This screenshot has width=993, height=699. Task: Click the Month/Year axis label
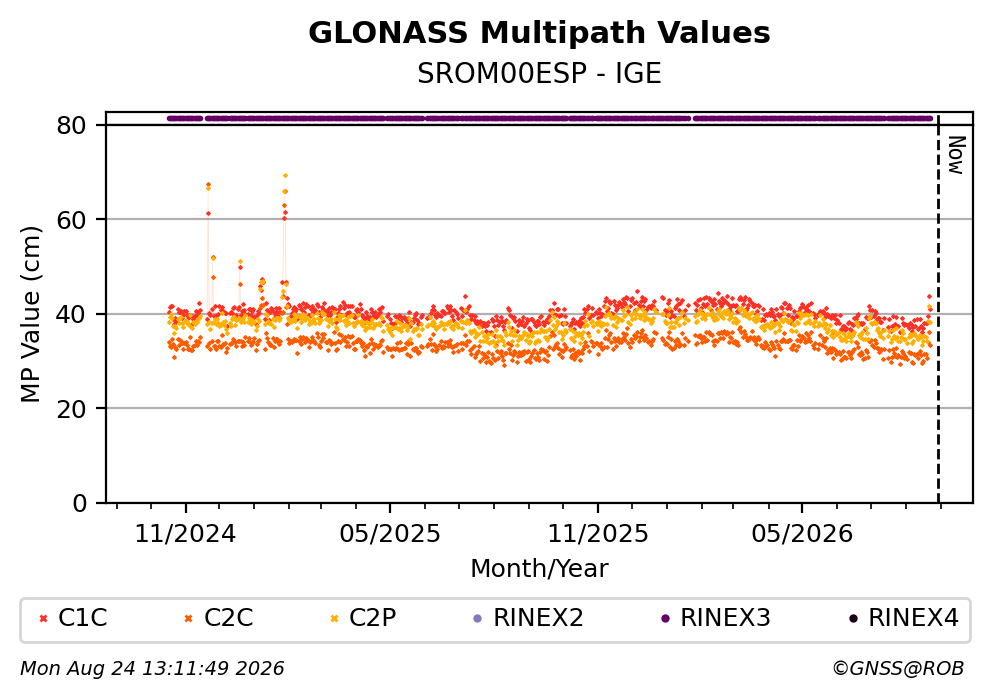[539, 569]
